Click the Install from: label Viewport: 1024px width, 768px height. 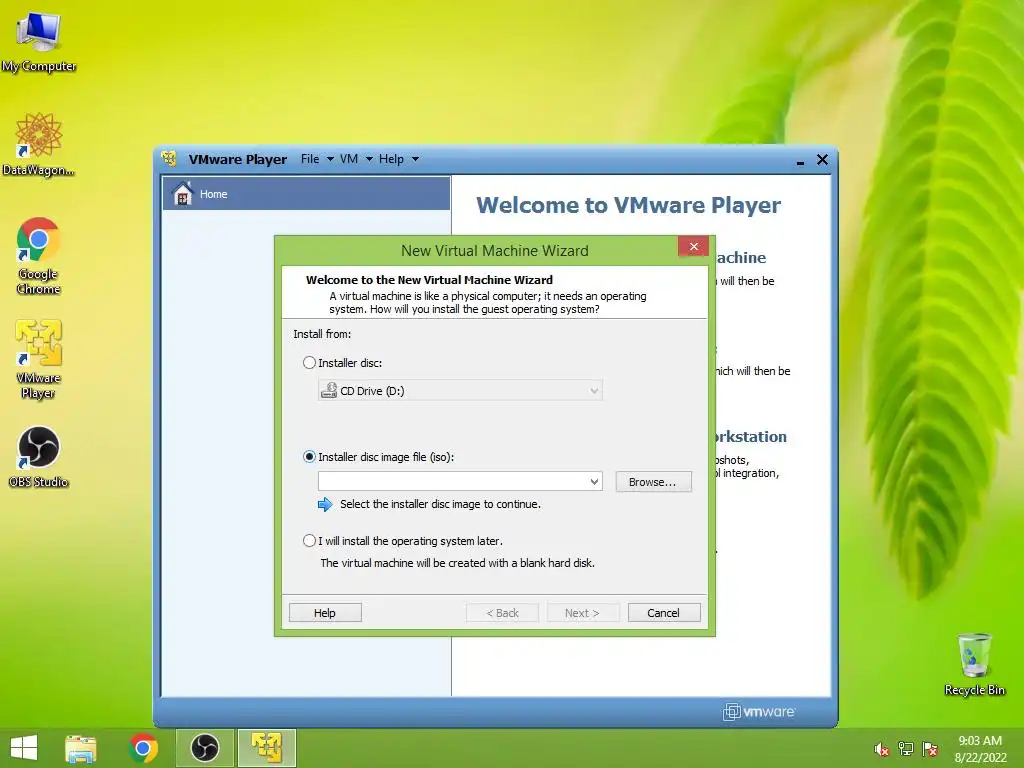click(322, 334)
